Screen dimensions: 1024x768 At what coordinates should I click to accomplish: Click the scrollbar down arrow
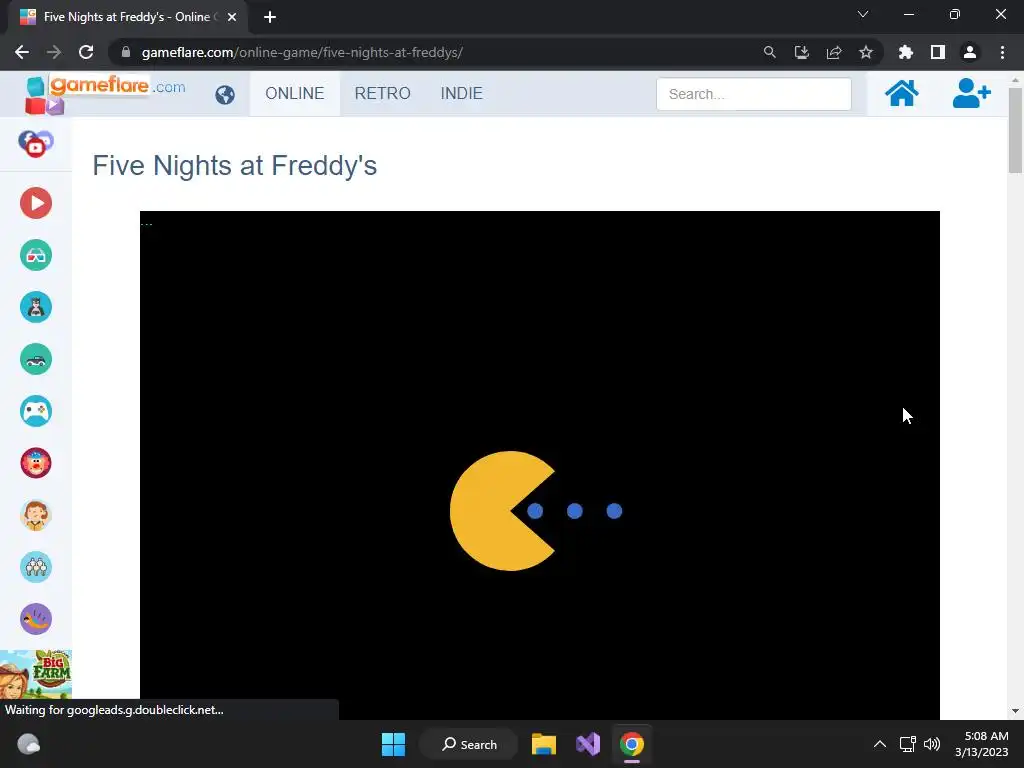pyautogui.click(x=1015, y=711)
